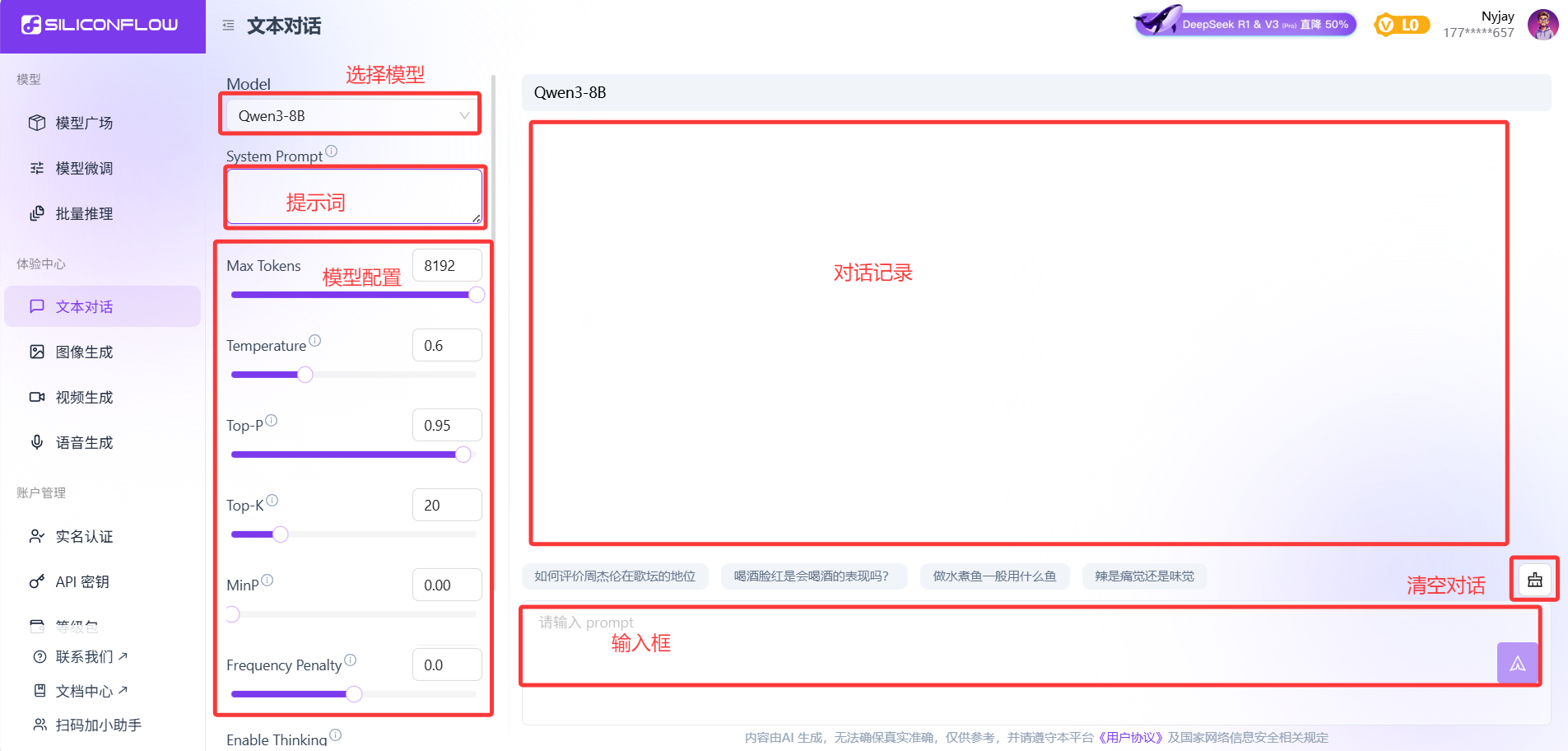The image size is (1568, 751).
Task: Click suggestion 喝酒脸红是会喝酒的表现吗?
Action: point(814,576)
